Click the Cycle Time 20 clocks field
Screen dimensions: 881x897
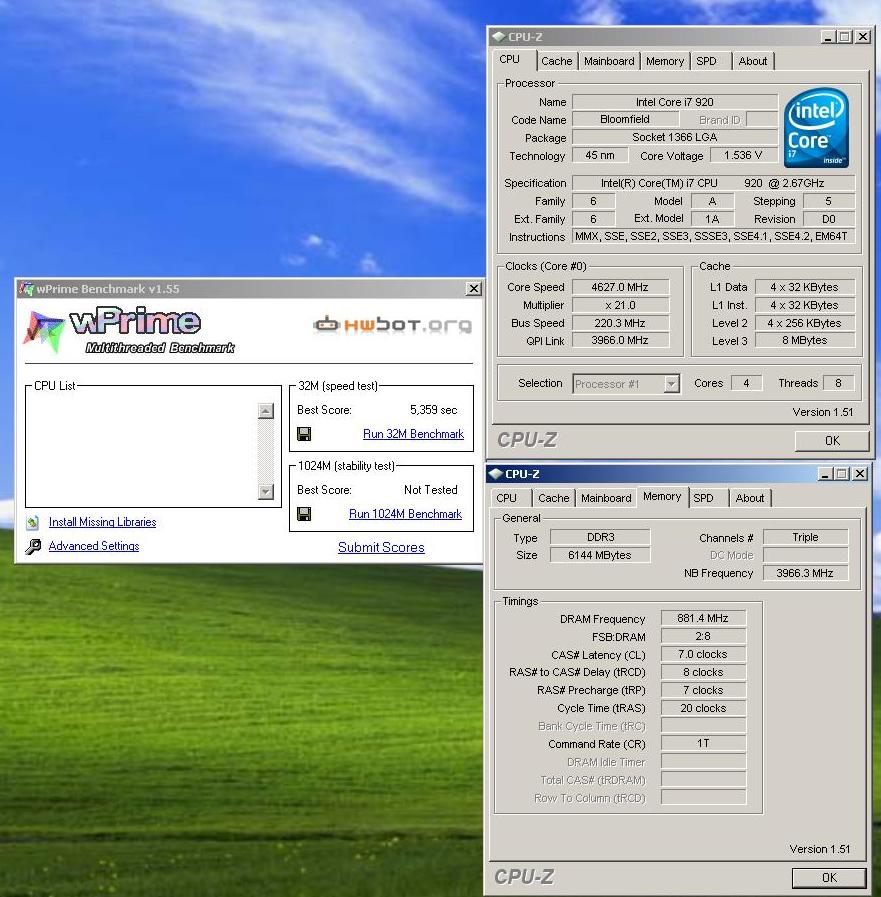703,708
